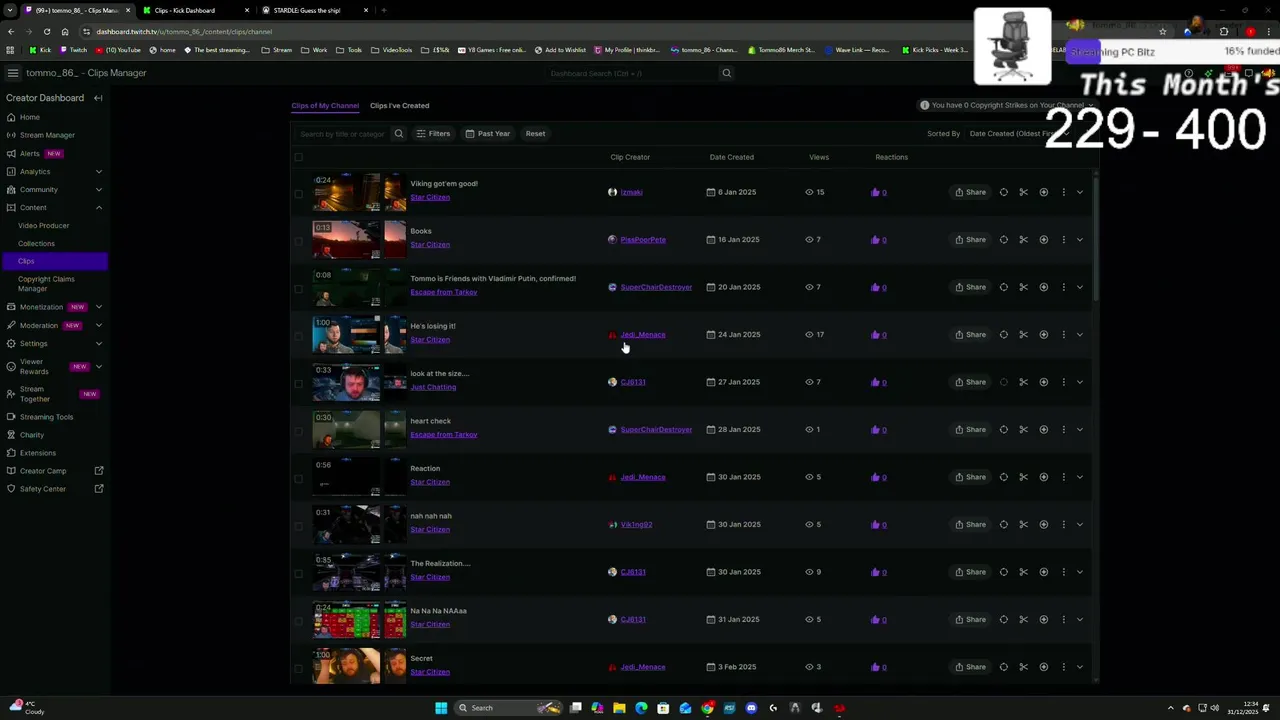Viewport: 1280px width, 720px height.
Task: Click Share button for Secret clip
Action: (970, 667)
